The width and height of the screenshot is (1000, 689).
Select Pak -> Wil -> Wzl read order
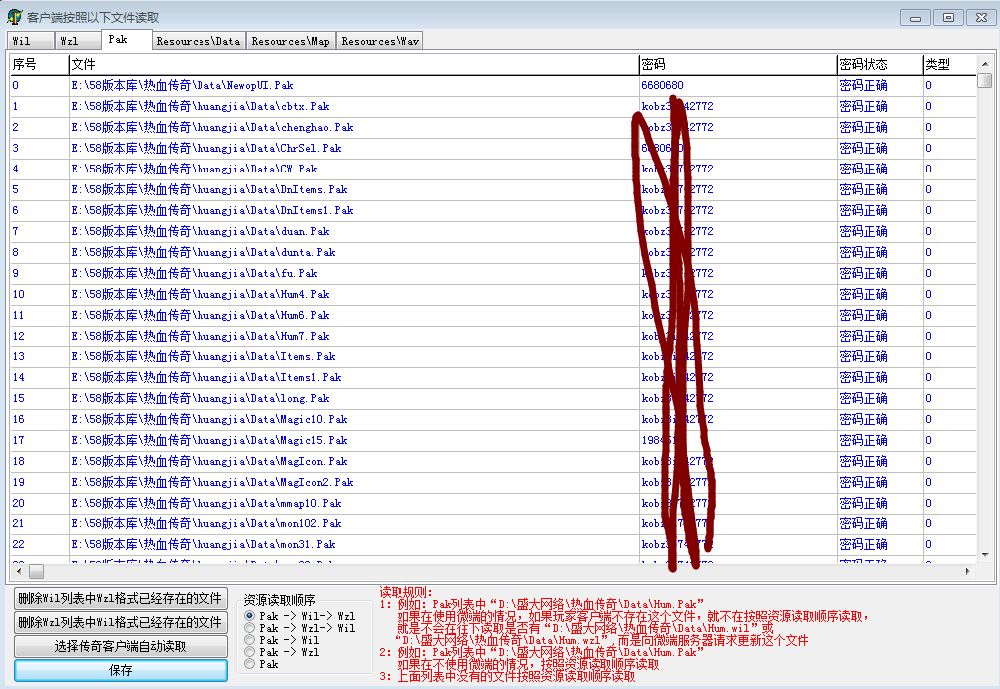pyautogui.click(x=250, y=616)
